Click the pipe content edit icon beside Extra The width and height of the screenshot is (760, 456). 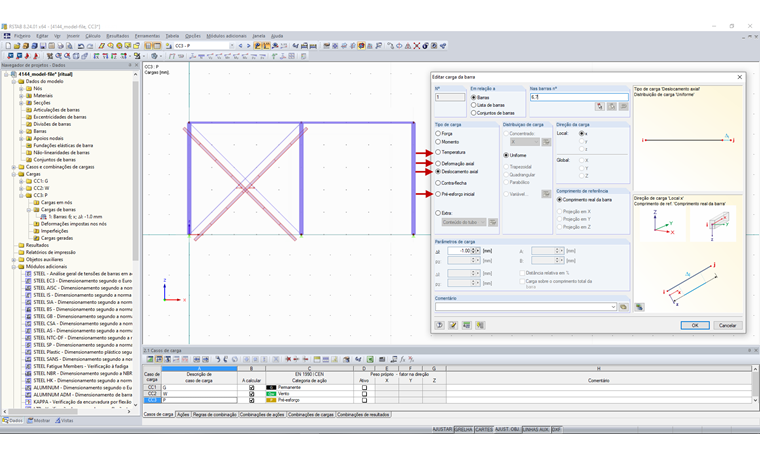click(493, 222)
